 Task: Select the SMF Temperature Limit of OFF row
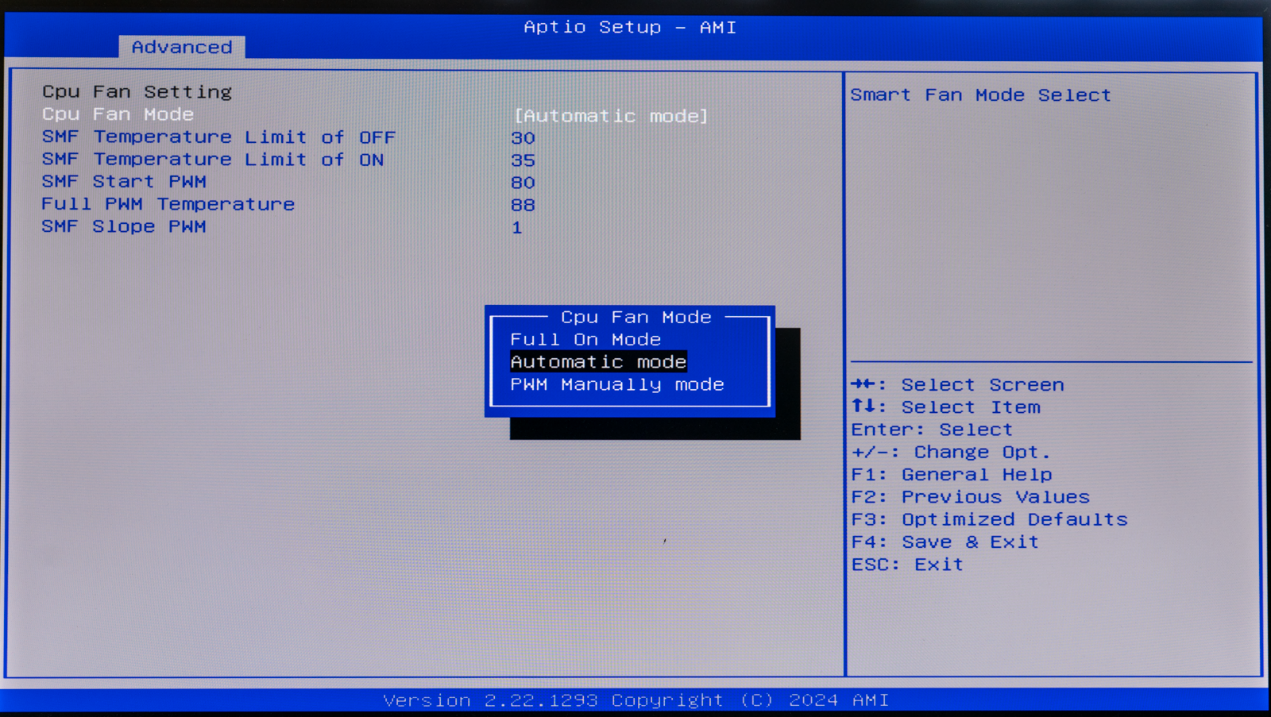pyautogui.click(x=218, y=137)
